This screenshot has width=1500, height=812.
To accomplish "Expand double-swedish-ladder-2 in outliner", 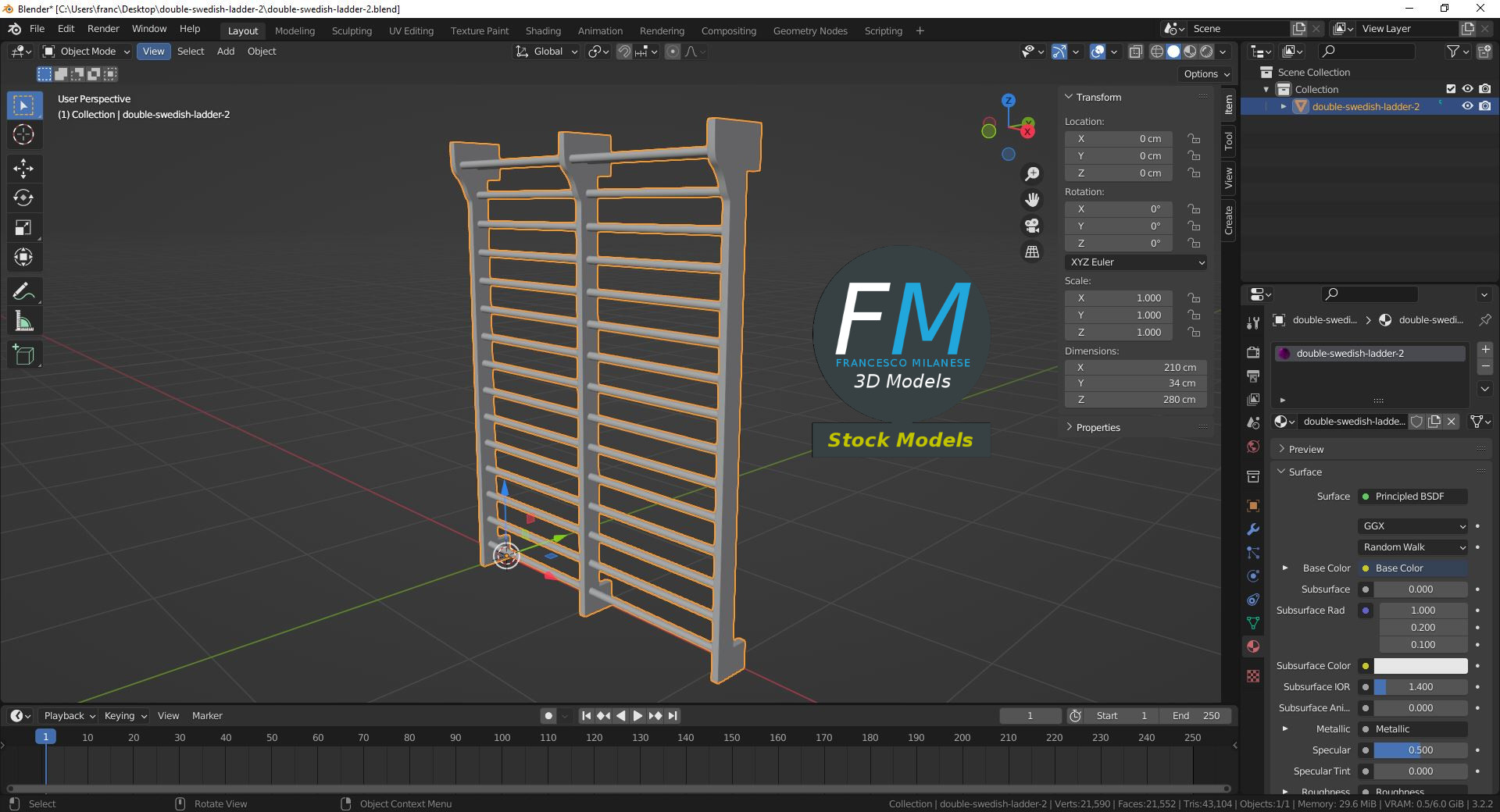I will 1283,106.
